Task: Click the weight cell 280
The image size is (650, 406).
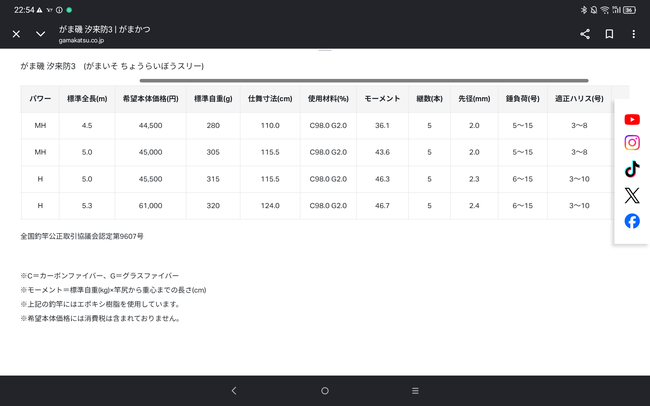Action: click(x=213, y=125)
